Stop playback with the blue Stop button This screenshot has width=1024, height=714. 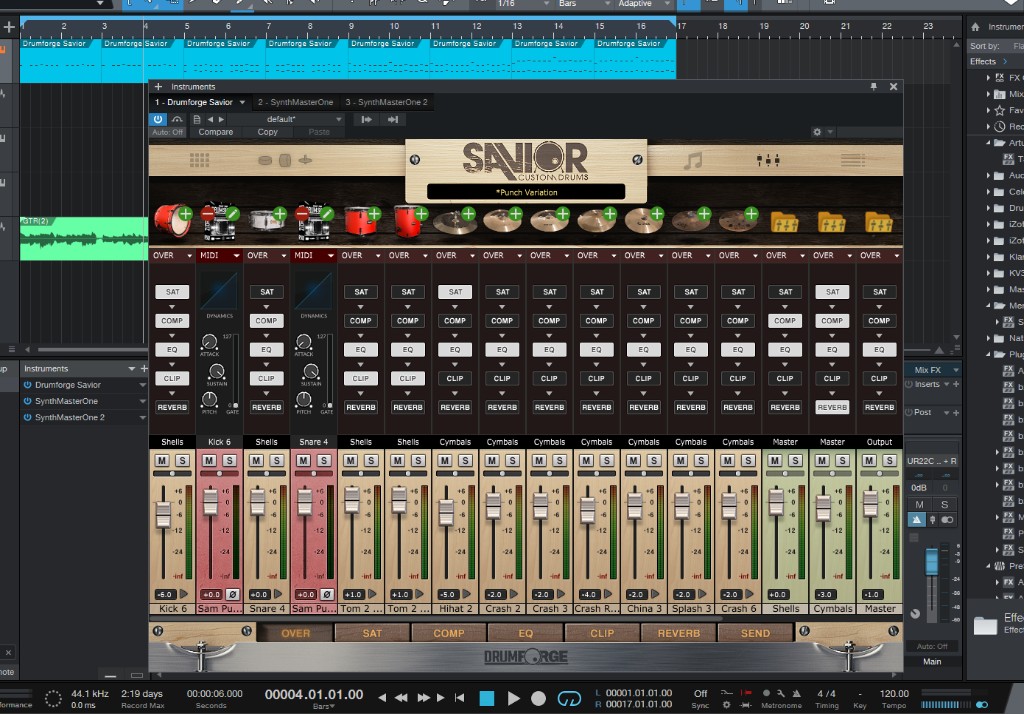click(487, 698)
